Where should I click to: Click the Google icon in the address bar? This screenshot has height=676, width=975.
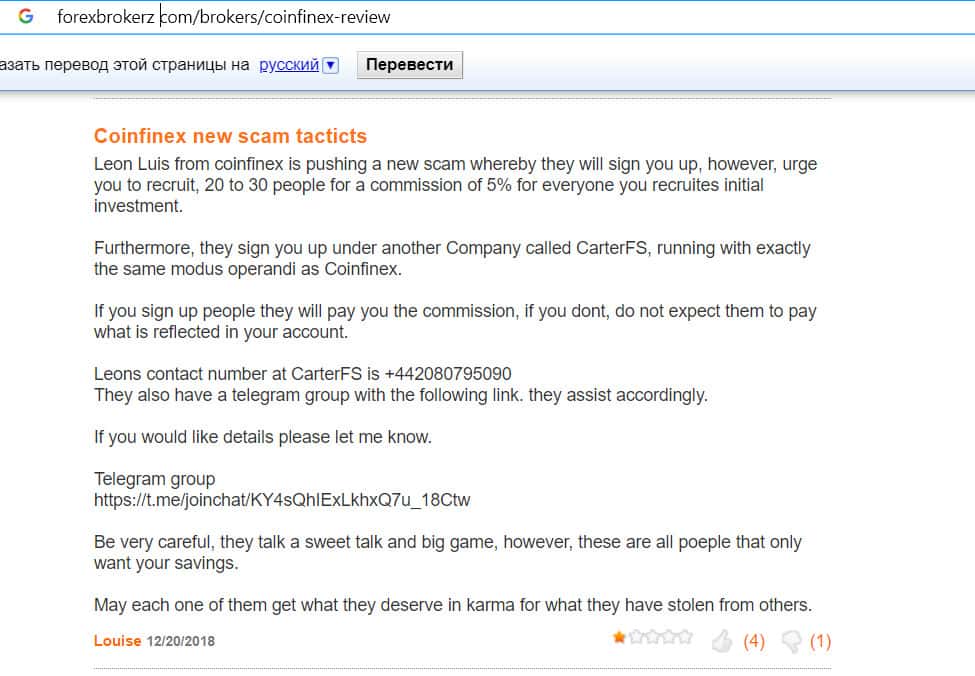(x=26, y=16)
